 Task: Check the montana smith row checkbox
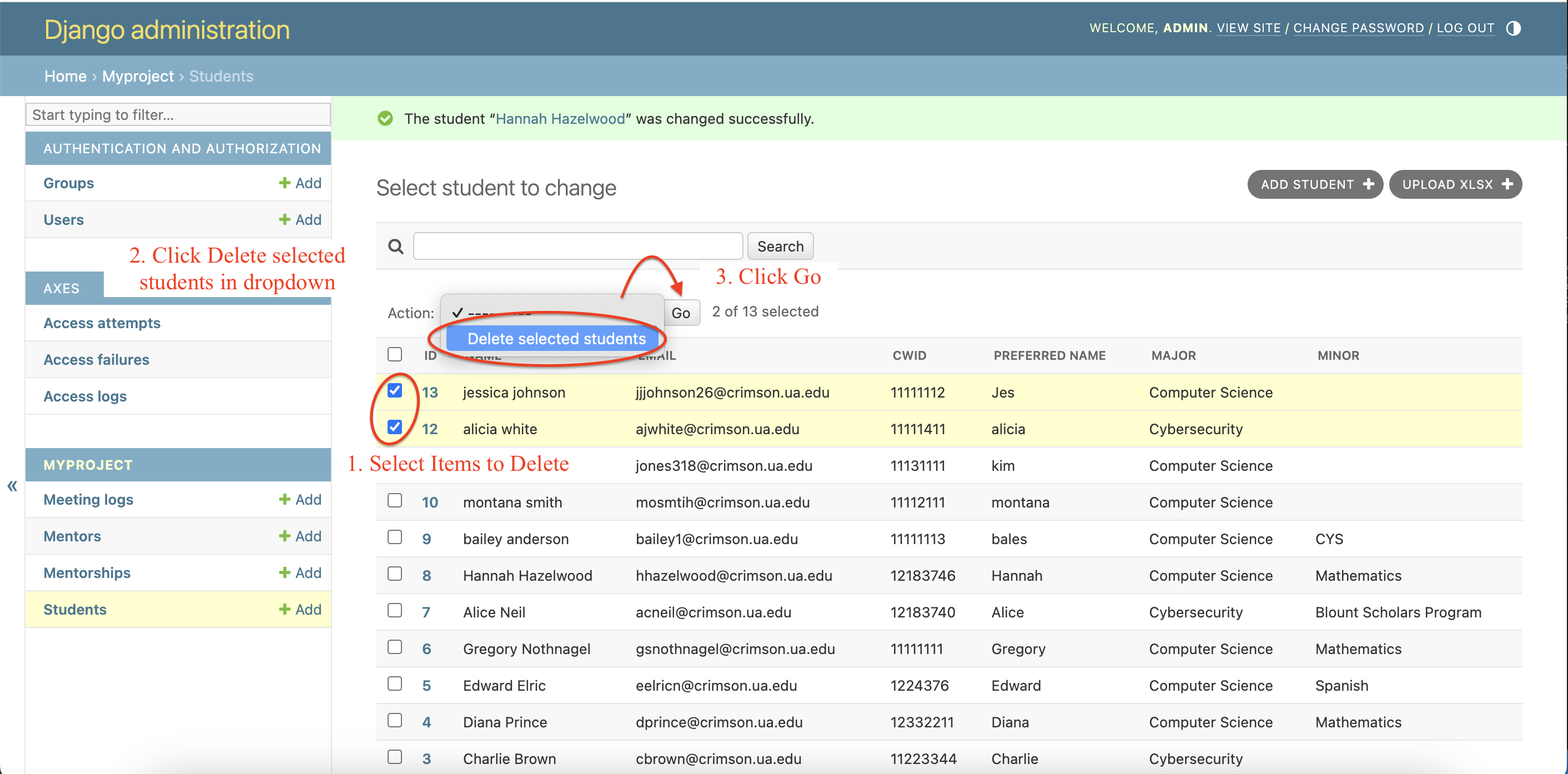coord(394,501)
